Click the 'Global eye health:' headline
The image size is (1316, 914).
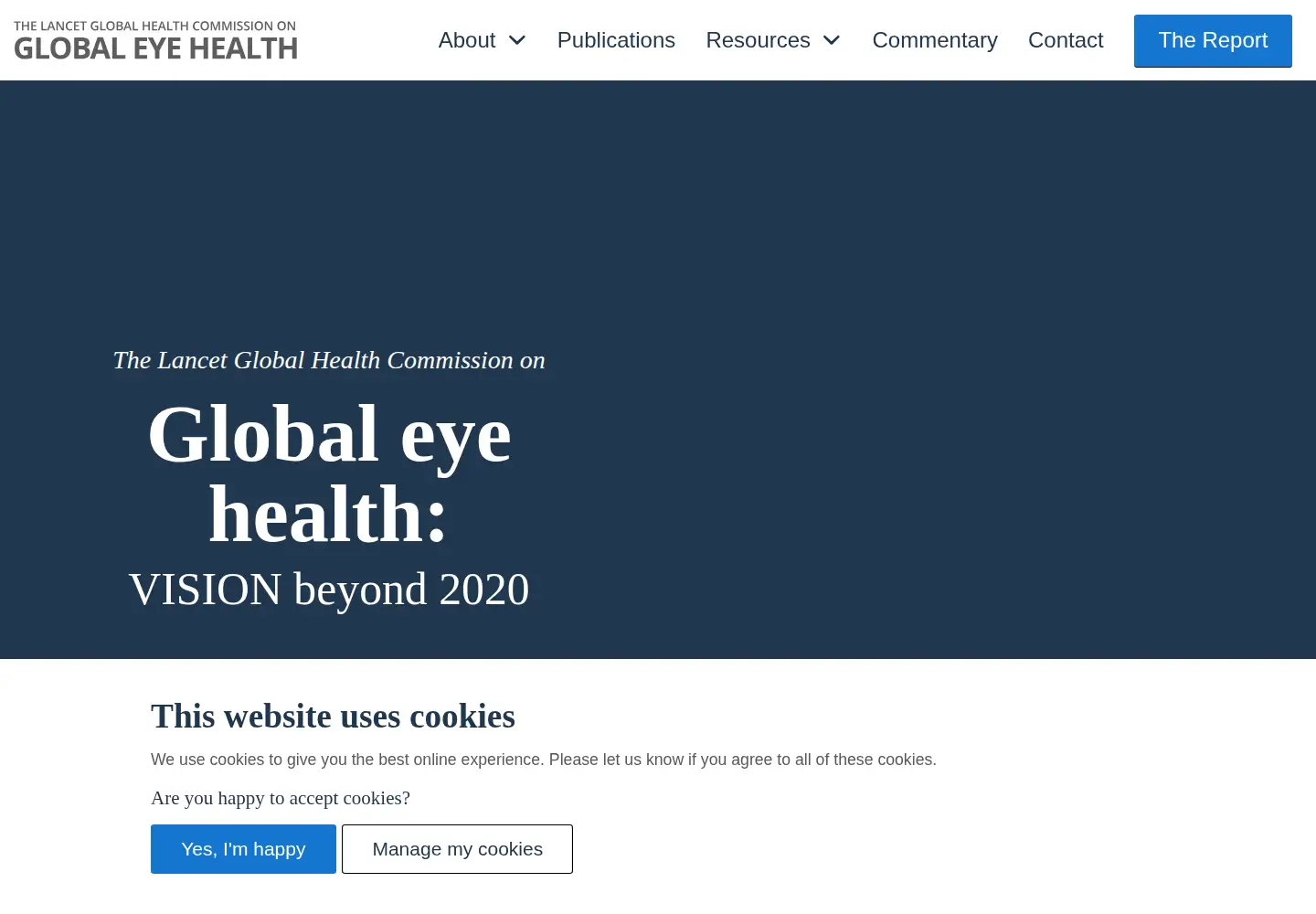[x=329, y=474]
